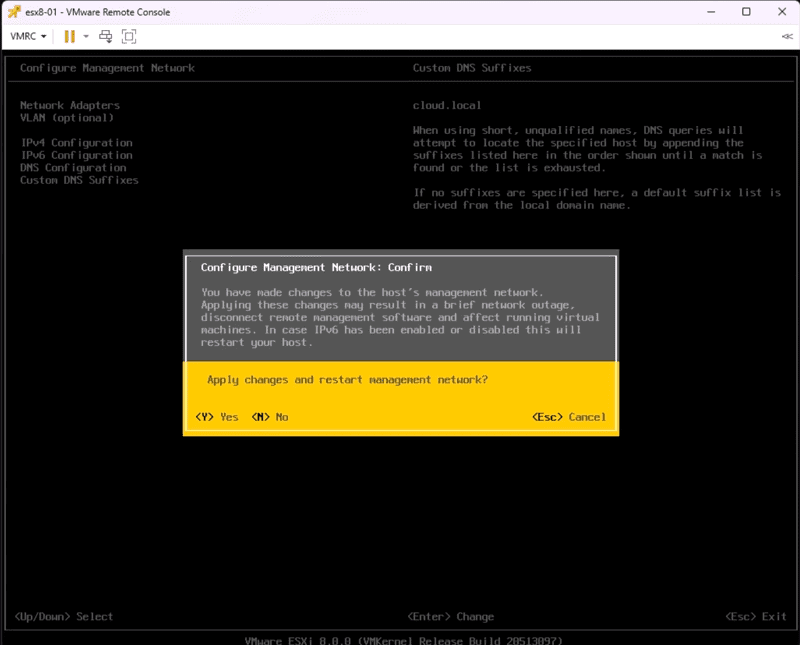This screenshot has height=645, width=800.
Task: Click the dialog title Configure Management Network: Confirm
Action: click(x=316, y=267)
